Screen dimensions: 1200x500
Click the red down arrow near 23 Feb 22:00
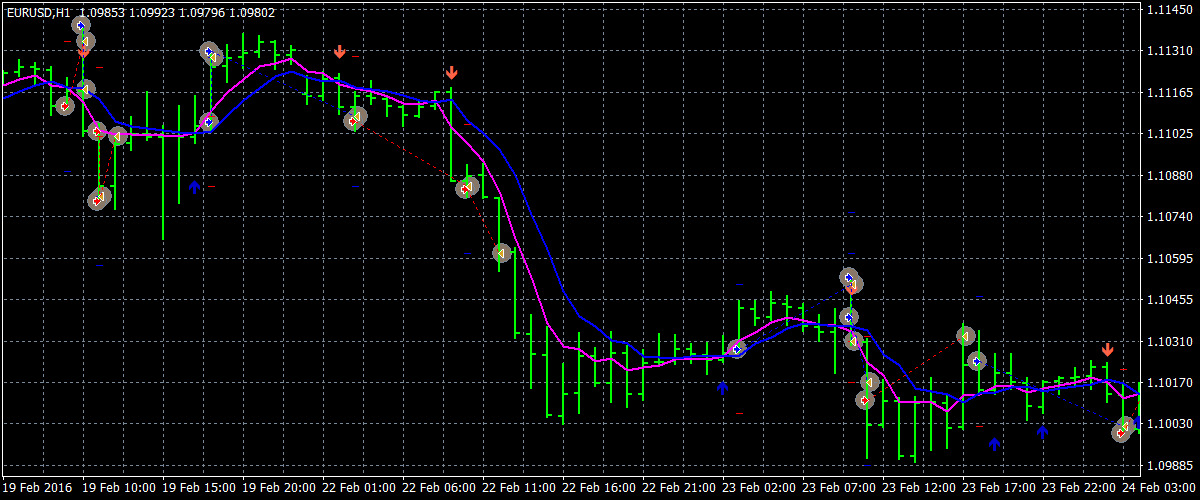1107,349
